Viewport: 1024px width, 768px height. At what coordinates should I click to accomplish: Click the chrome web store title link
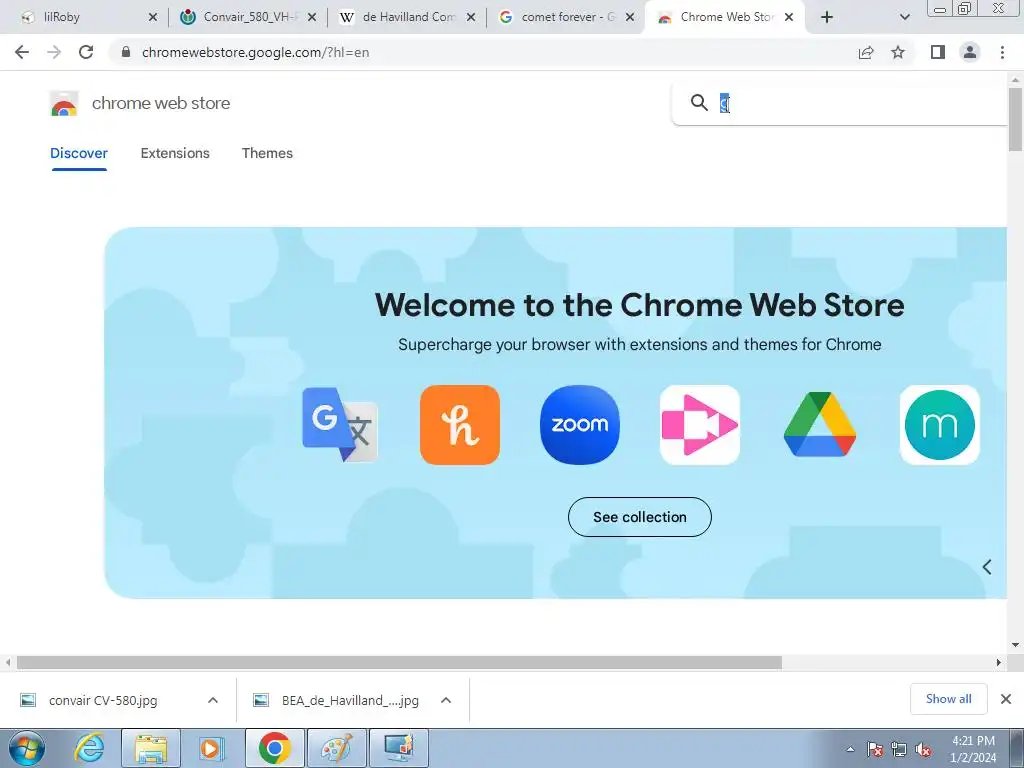[161, 103]
